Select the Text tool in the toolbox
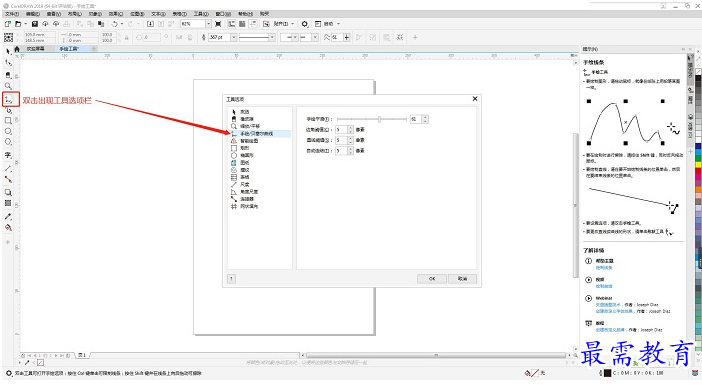The height and width of the screenshot is (385, 702). [x=8, y=155]
